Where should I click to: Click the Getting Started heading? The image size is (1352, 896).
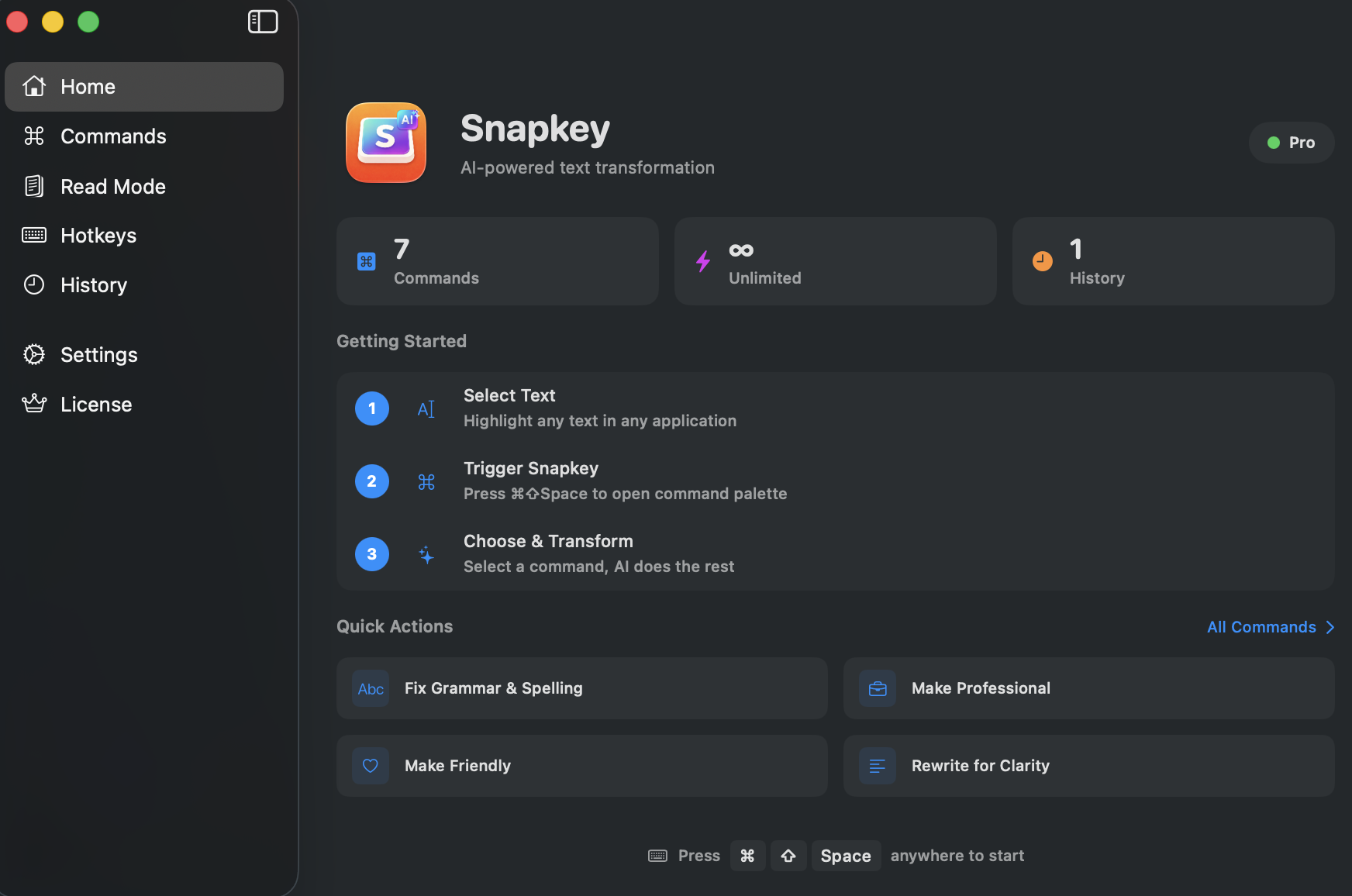pyautogui.click(x=402, y=341)
